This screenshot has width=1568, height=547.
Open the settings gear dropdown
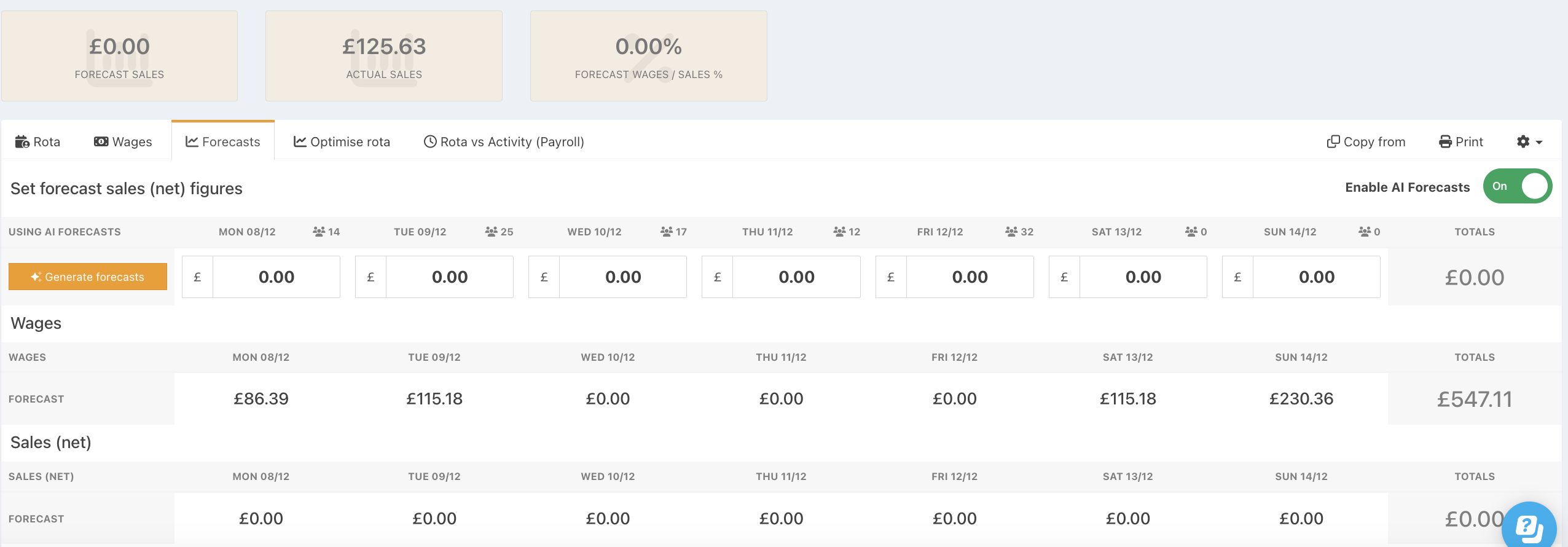[1529, 142]
